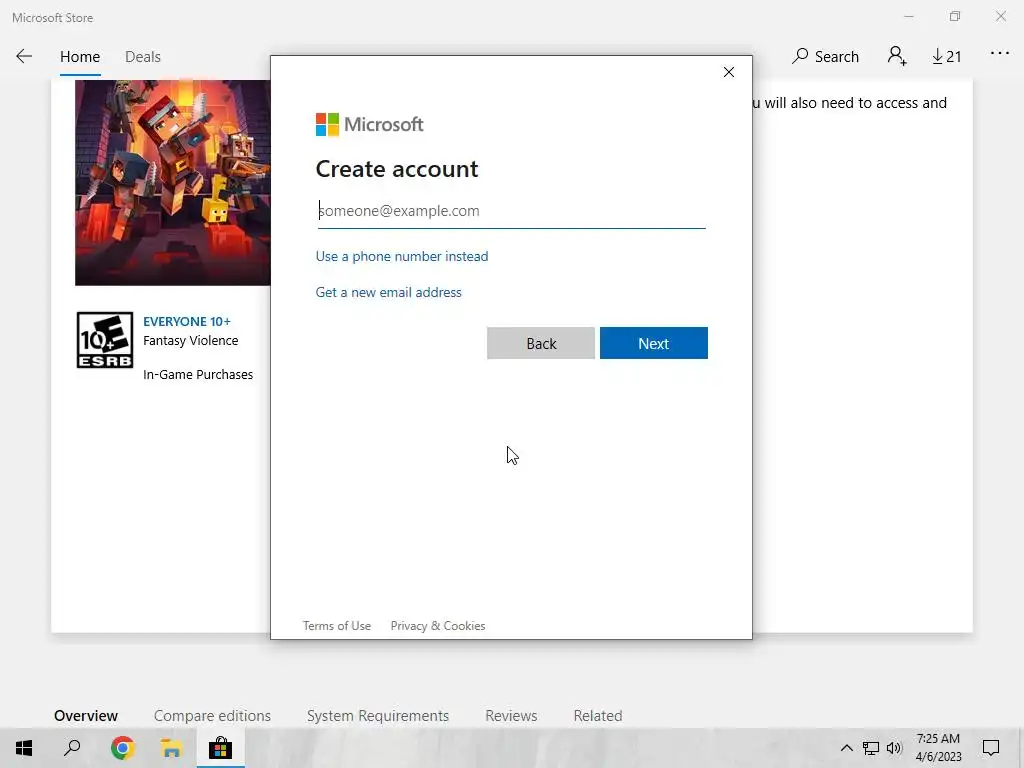Click the back arrow in Microsoft Store
Screen dimensions: 1024x768
pos(24,56)
